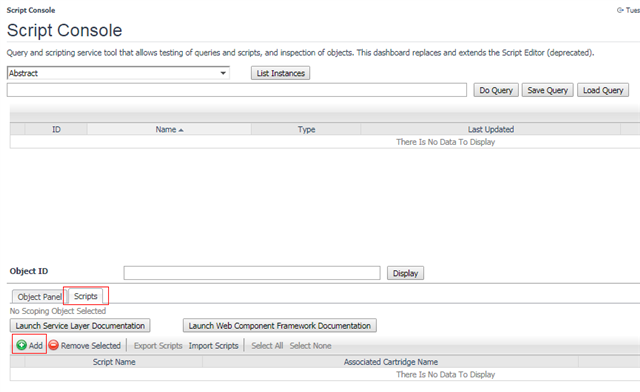
Task: Focus the Object ID input field
Action: (252, 273)
